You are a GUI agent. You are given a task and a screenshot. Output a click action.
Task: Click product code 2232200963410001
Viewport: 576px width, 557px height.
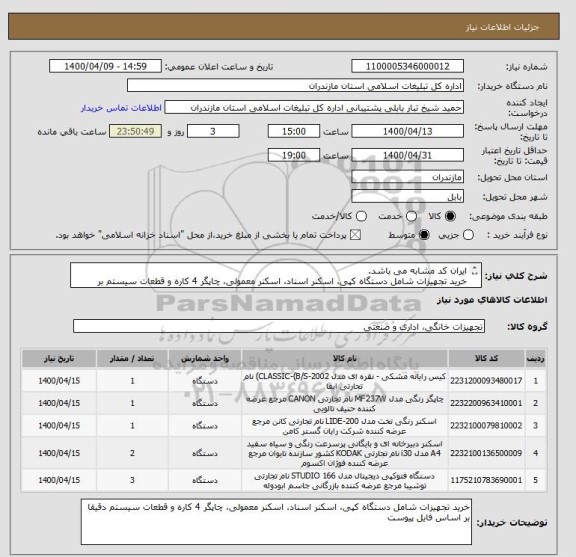(x=486, y=403)
